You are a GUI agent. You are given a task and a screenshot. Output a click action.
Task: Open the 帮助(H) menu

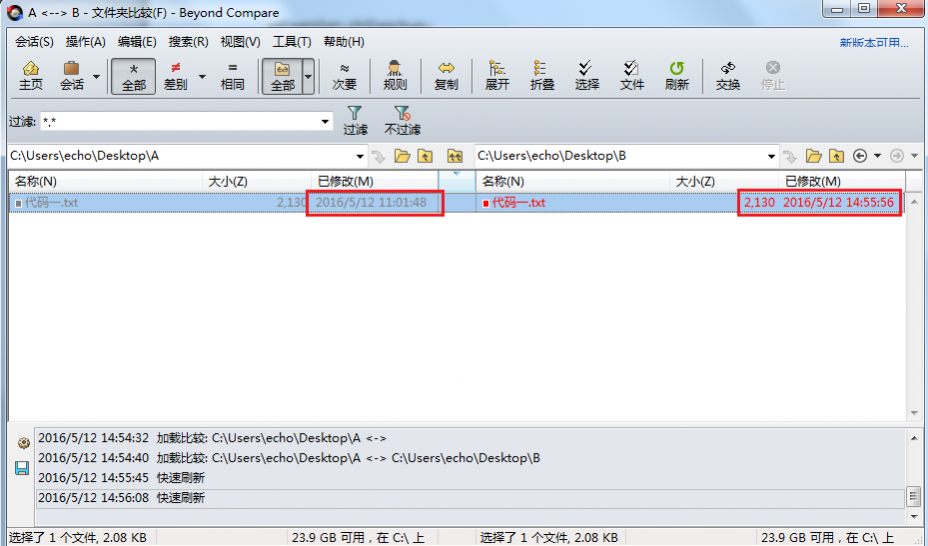(343, 42)
